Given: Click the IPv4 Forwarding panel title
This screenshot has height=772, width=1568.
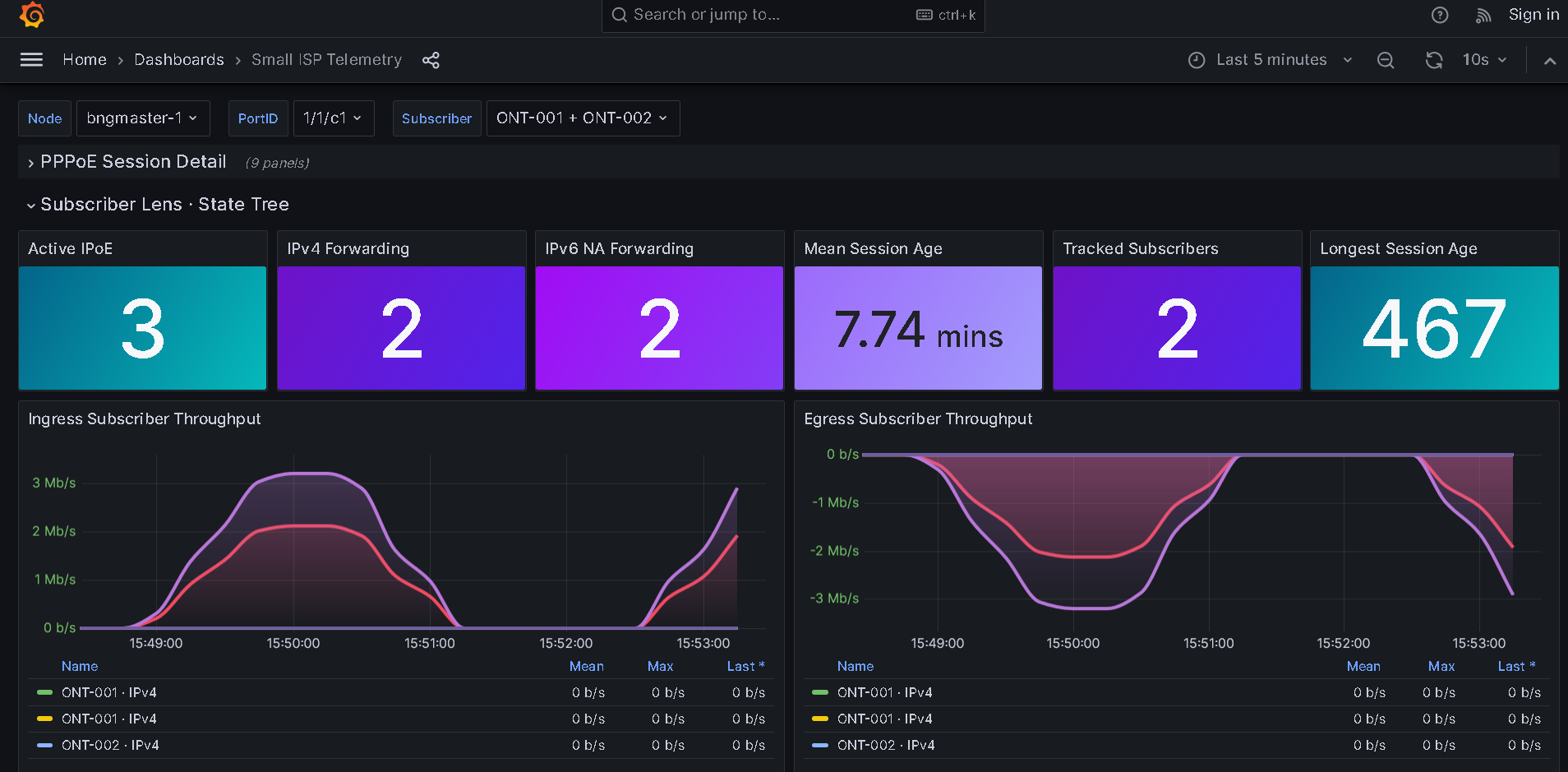Looking at the screenshot, I should 348,248.
